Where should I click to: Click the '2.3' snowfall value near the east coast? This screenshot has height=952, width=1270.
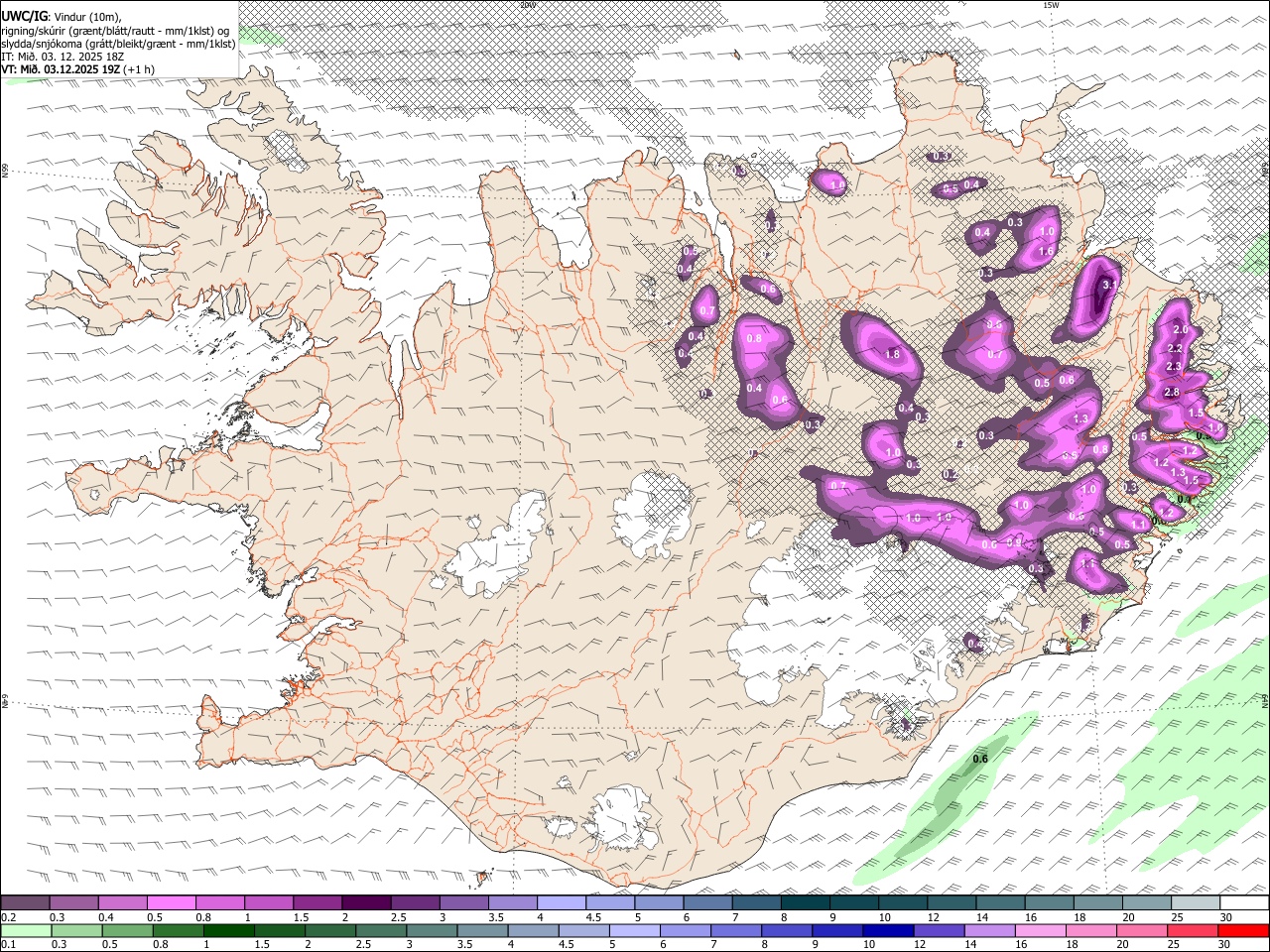coord(1175,367)
